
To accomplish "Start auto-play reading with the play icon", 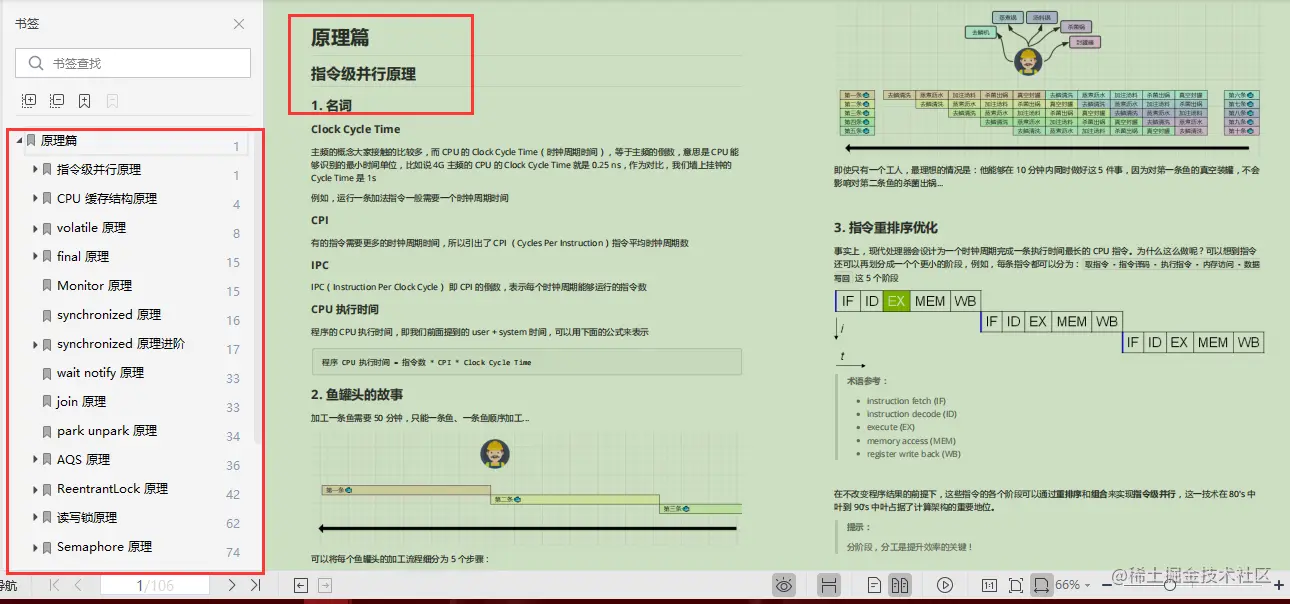I will (944, 584).
